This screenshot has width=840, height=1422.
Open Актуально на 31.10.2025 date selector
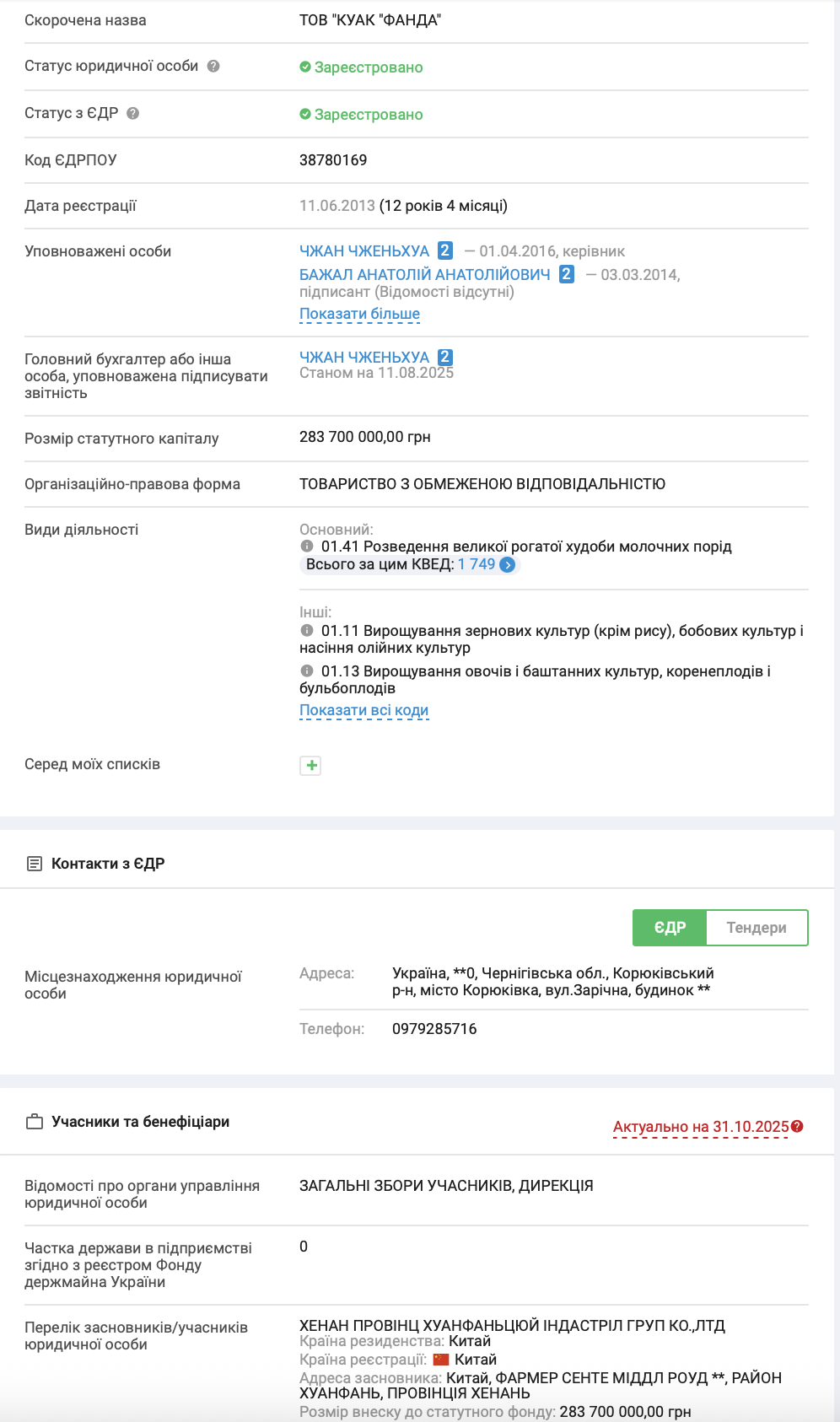(700, 1127)
